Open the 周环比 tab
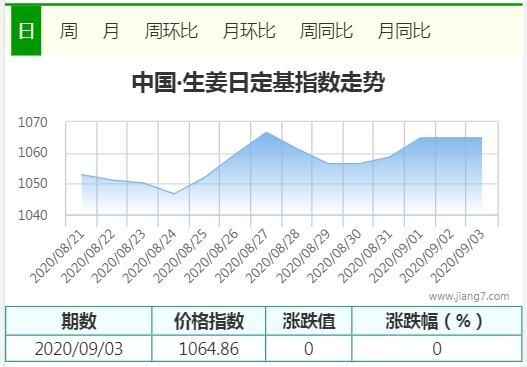 click(171, 31)
